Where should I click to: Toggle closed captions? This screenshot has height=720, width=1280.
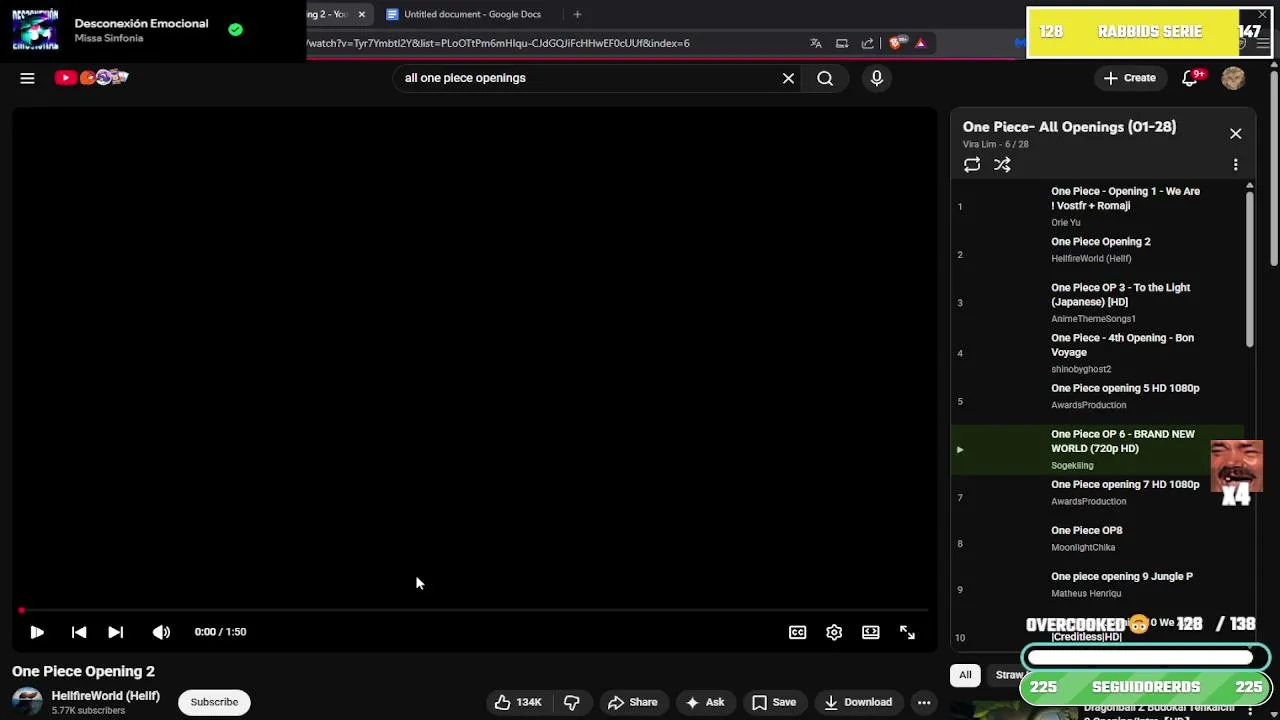(797, 632)
